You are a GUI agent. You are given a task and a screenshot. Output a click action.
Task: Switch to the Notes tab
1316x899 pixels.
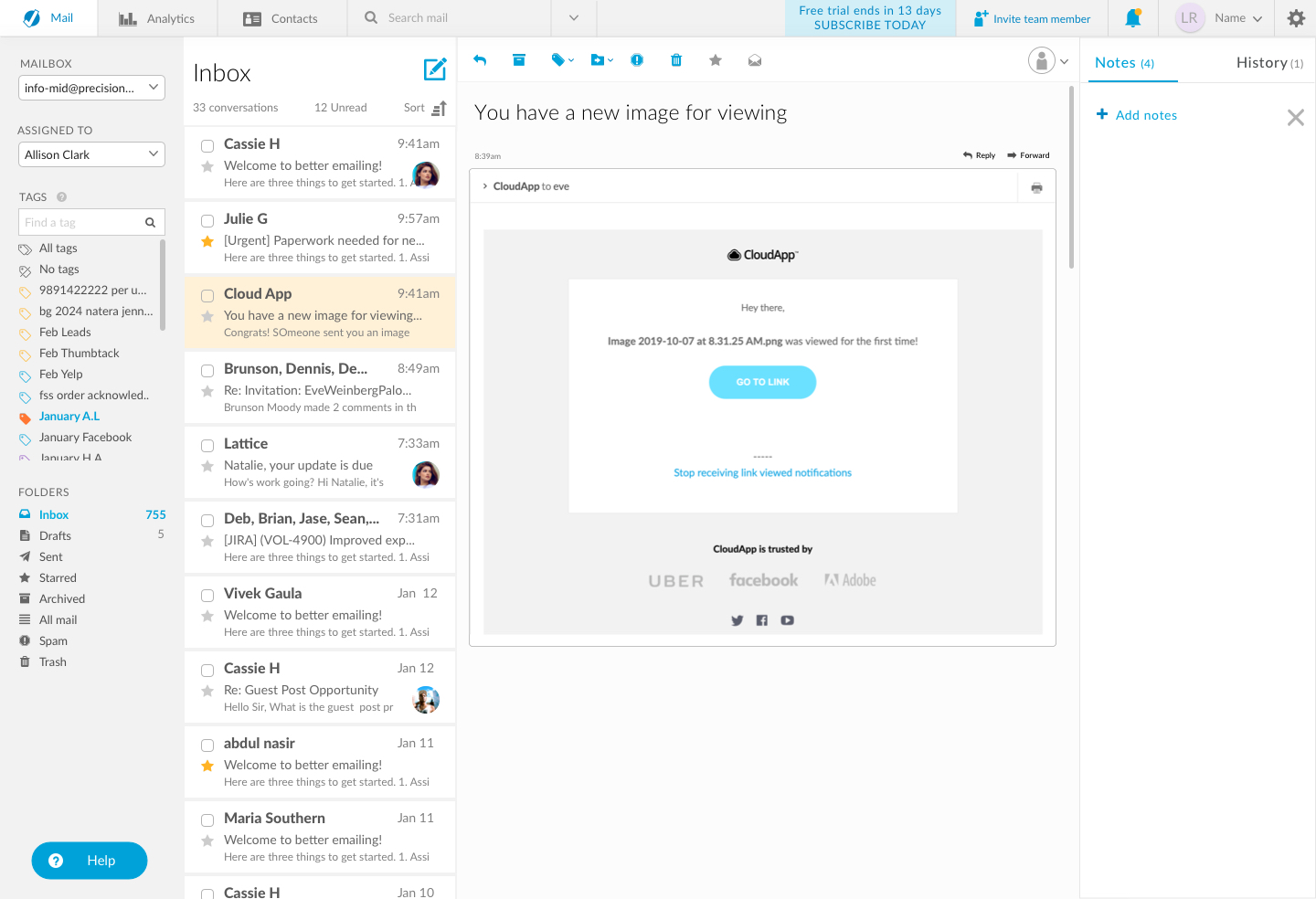(1124, 62)
